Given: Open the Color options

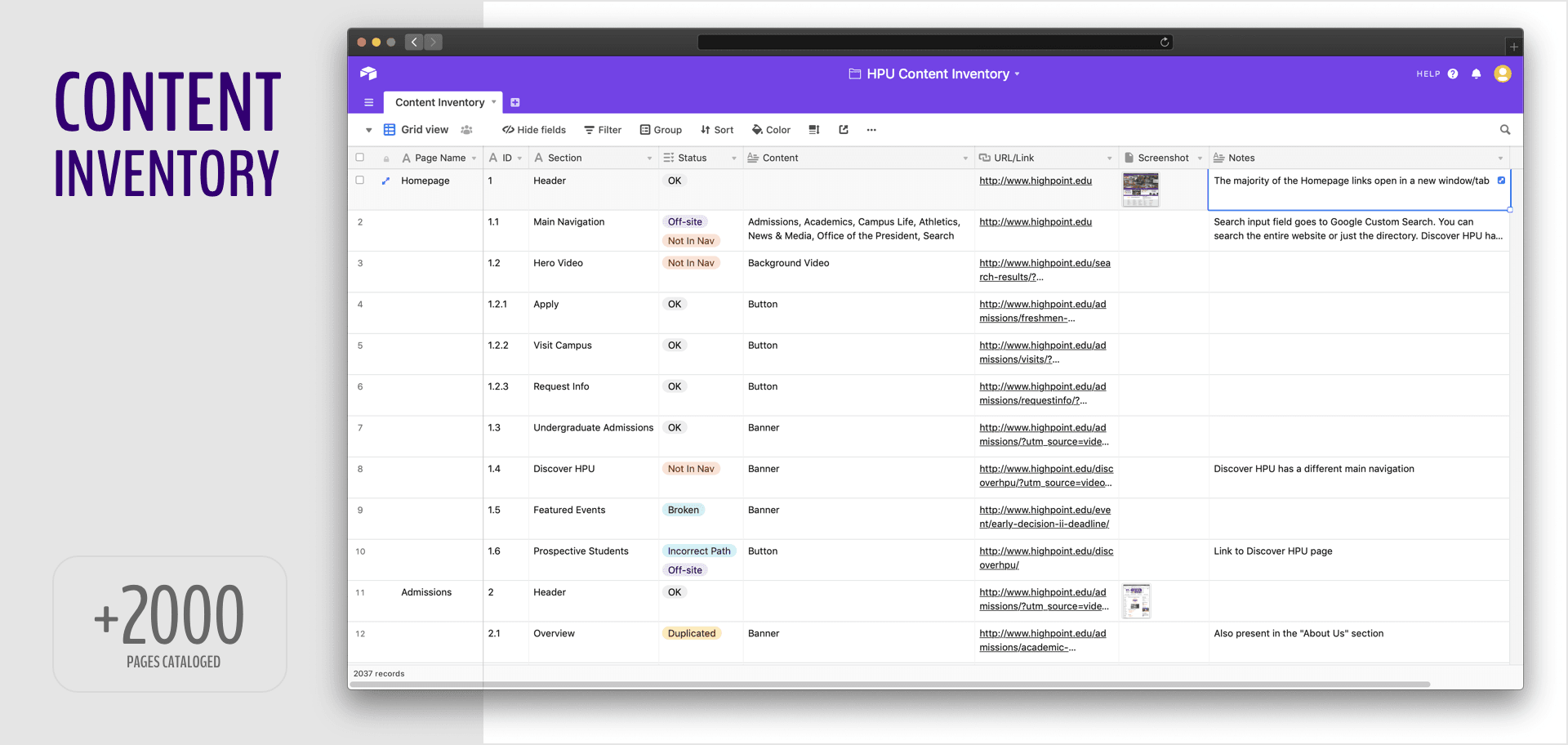Looking at the screenshot, I should (771, 130).
